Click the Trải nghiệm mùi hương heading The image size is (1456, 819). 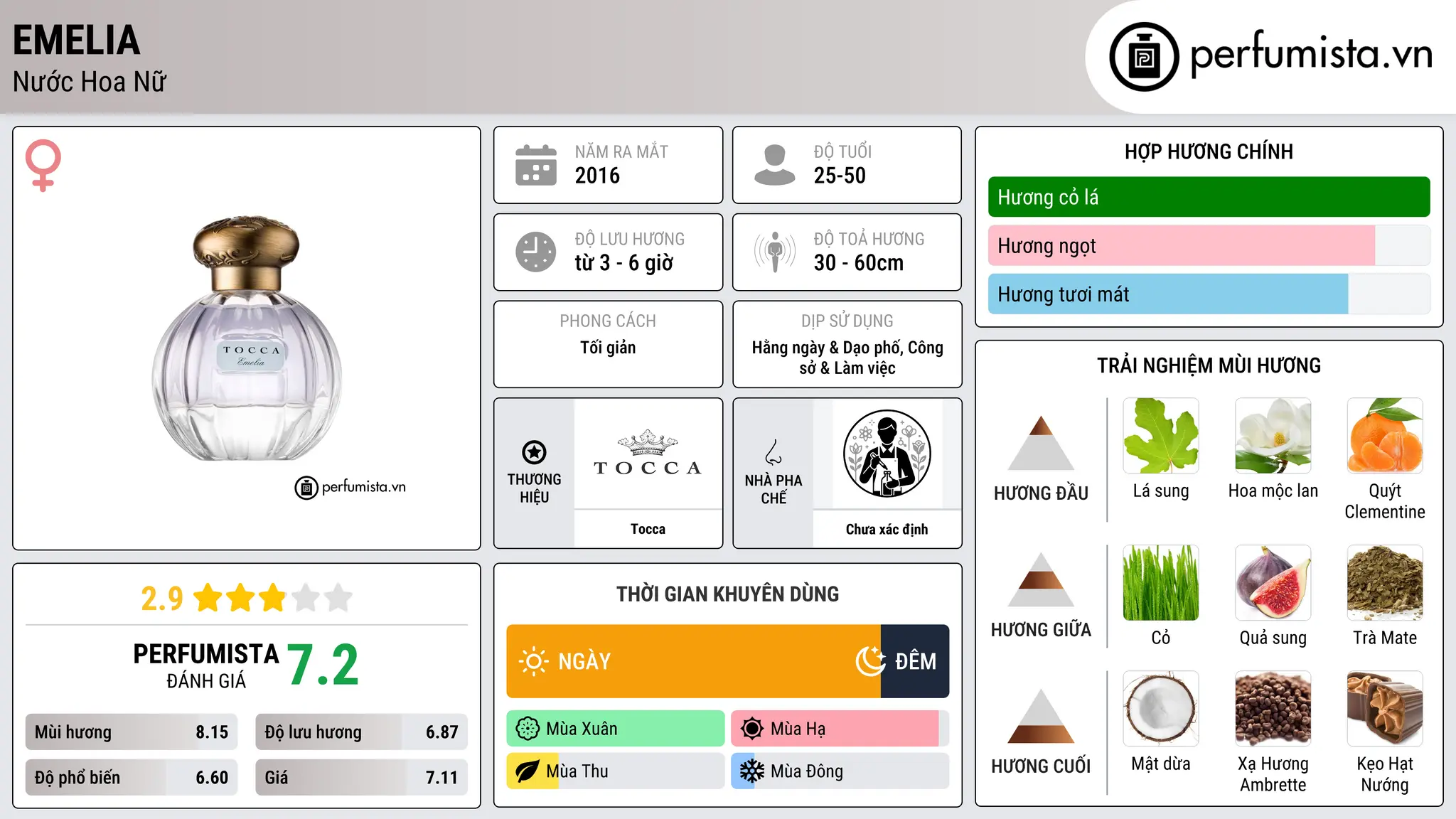tap(1209, 365)
